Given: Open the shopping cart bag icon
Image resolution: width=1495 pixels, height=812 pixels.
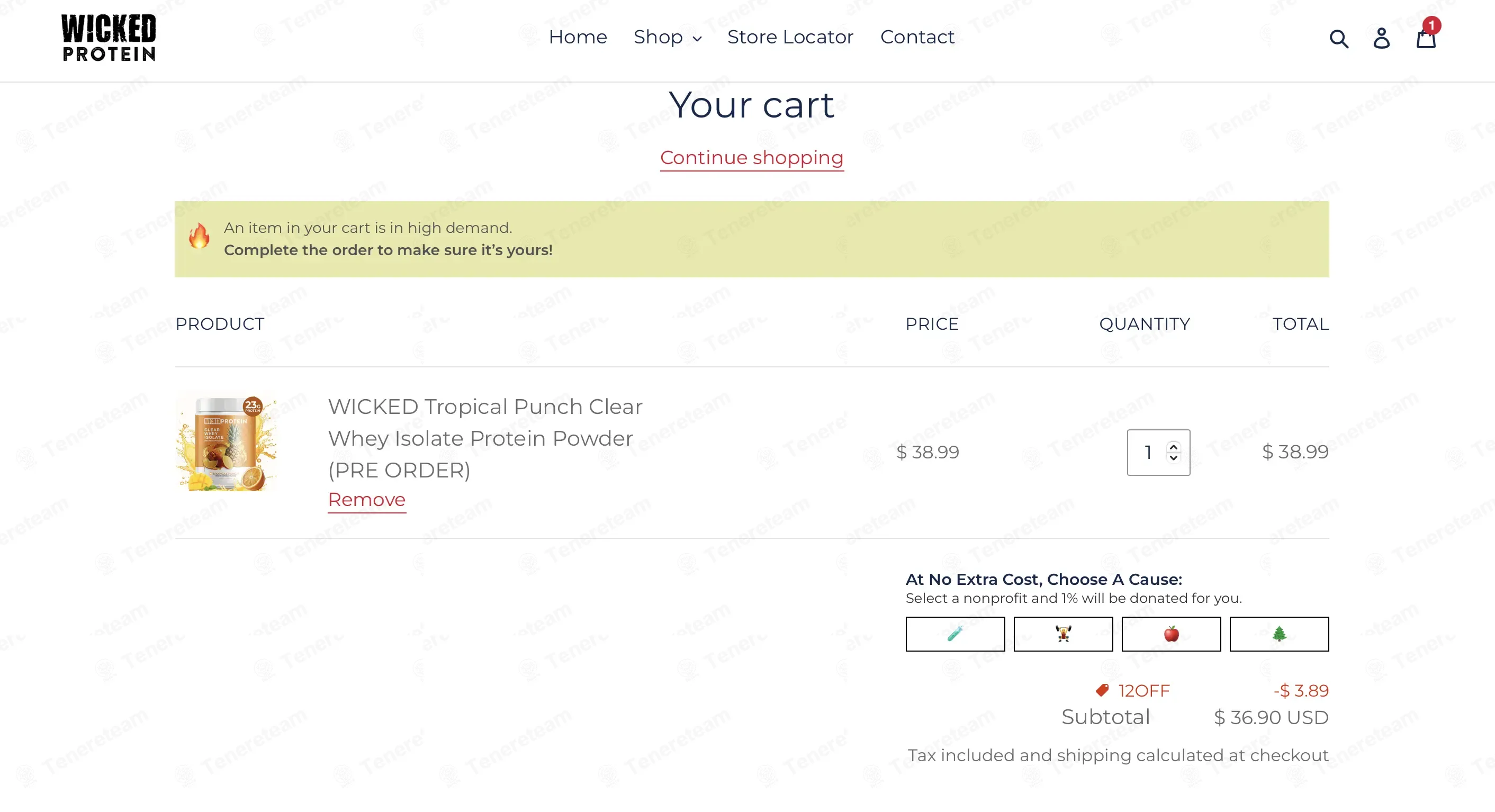Looking at the screenshot, I should (x=1426, y=38).
